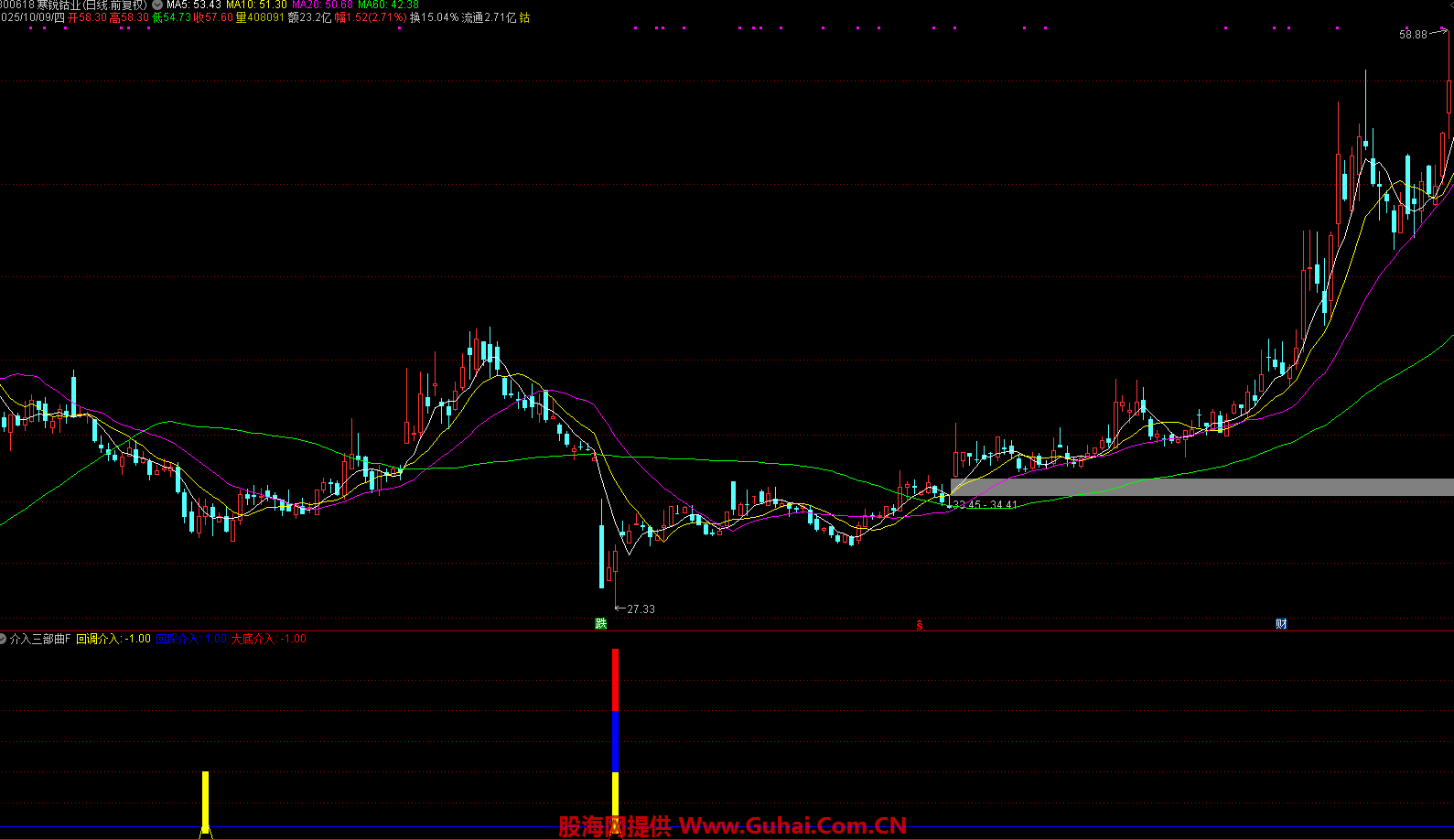1454x840 pixels.
Task: Select the MA5 moving average label
Action: (193, 5)
